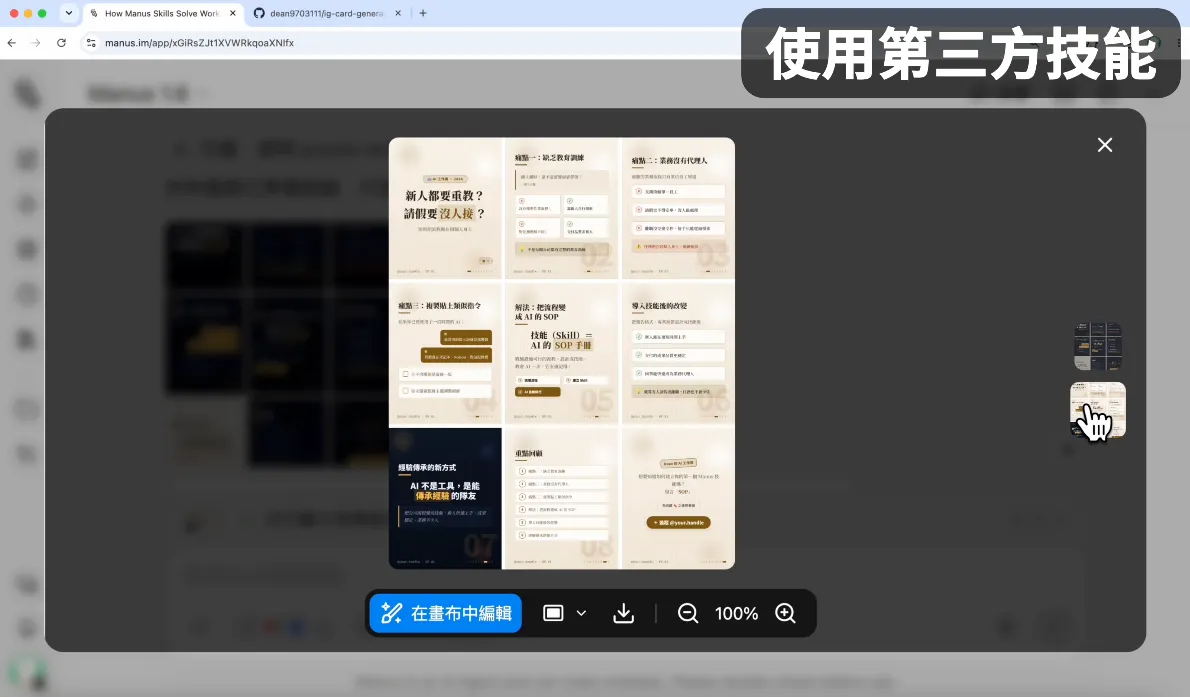
Task: Click the 在畫布中編輯 edit-in-canvas button
Action: point(445,613)
